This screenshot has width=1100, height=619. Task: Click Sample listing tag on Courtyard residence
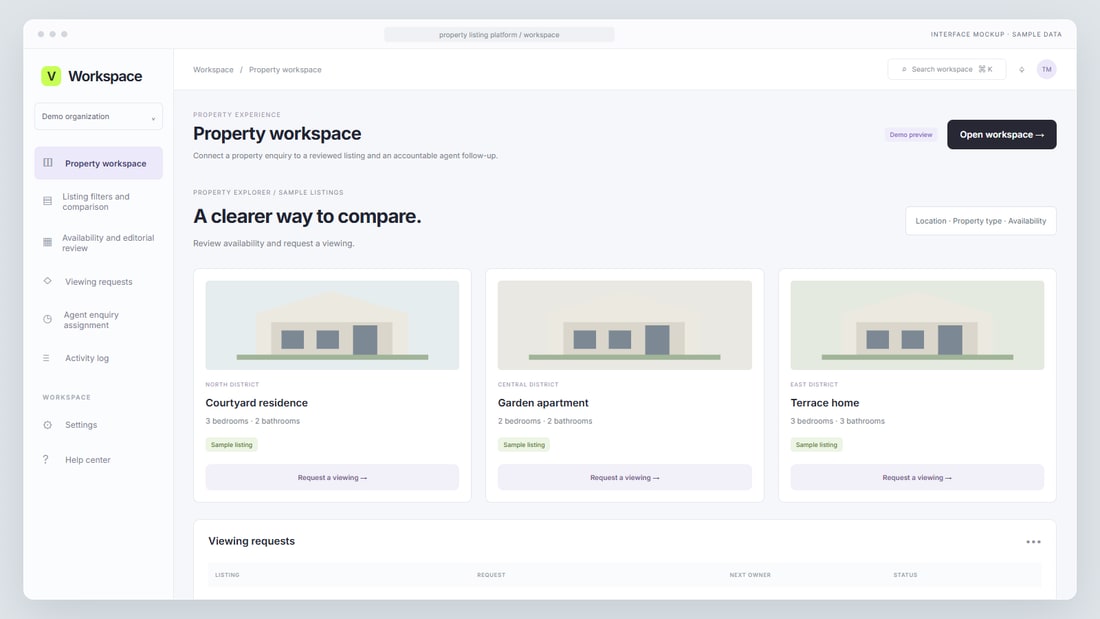coord(232,444)
